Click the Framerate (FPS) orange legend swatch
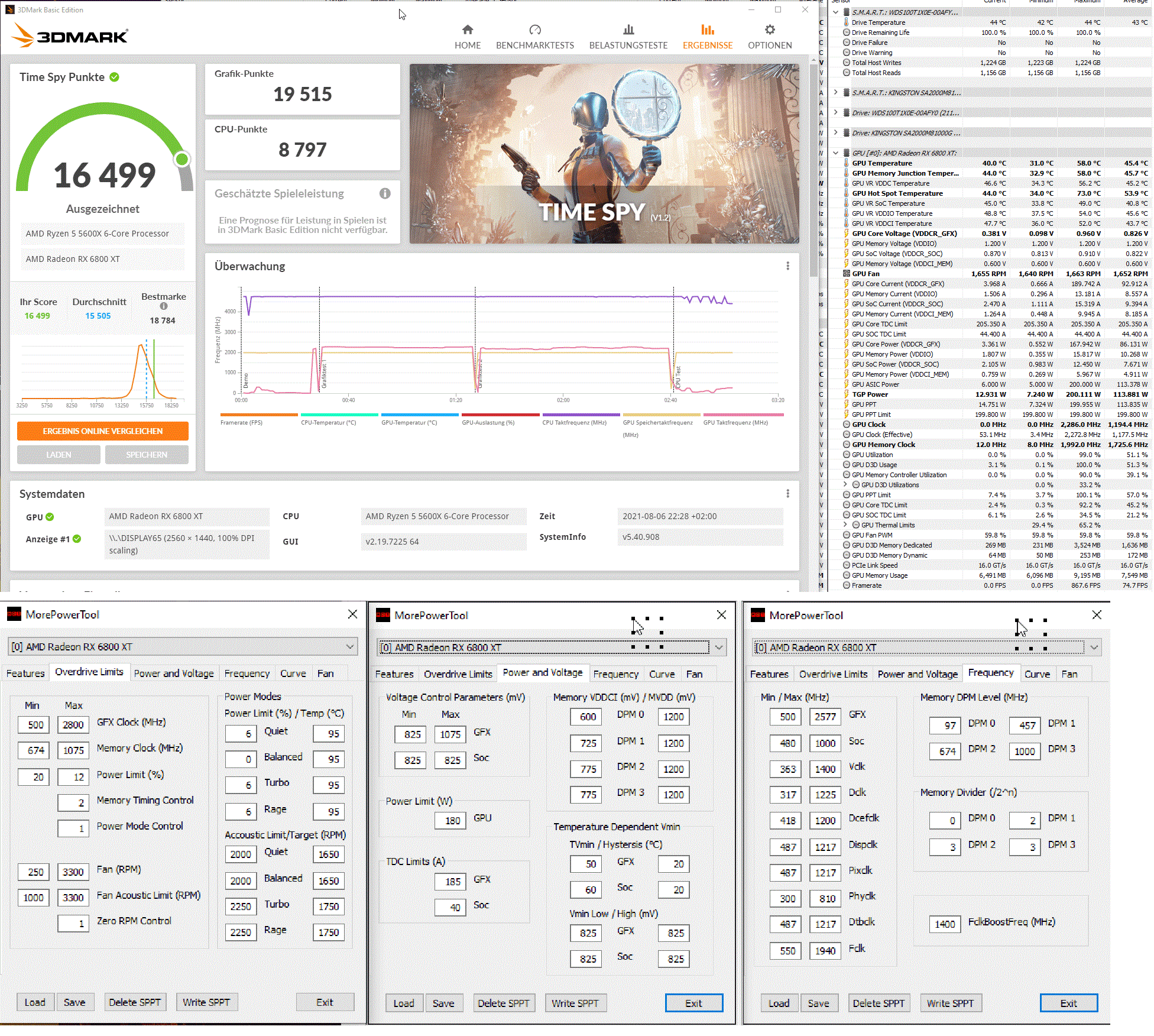 [x=258, y=415]
